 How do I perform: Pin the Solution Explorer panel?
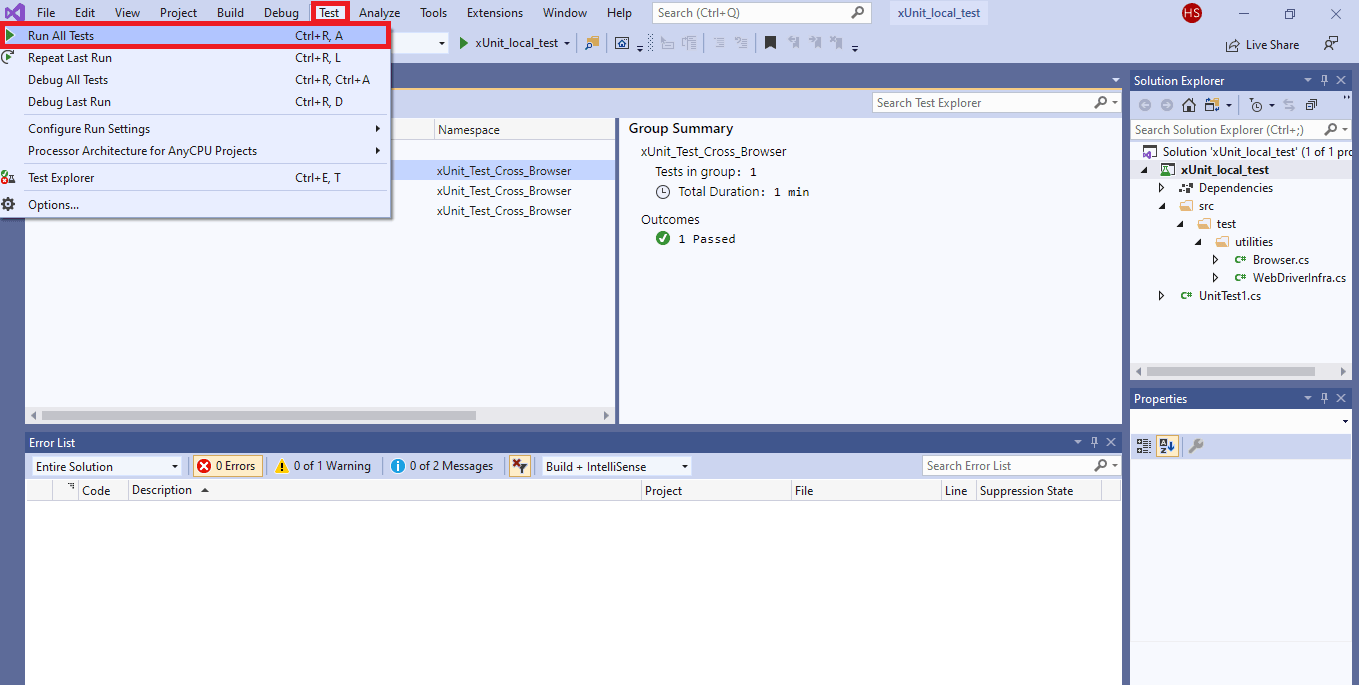(x=1324, y=80)
